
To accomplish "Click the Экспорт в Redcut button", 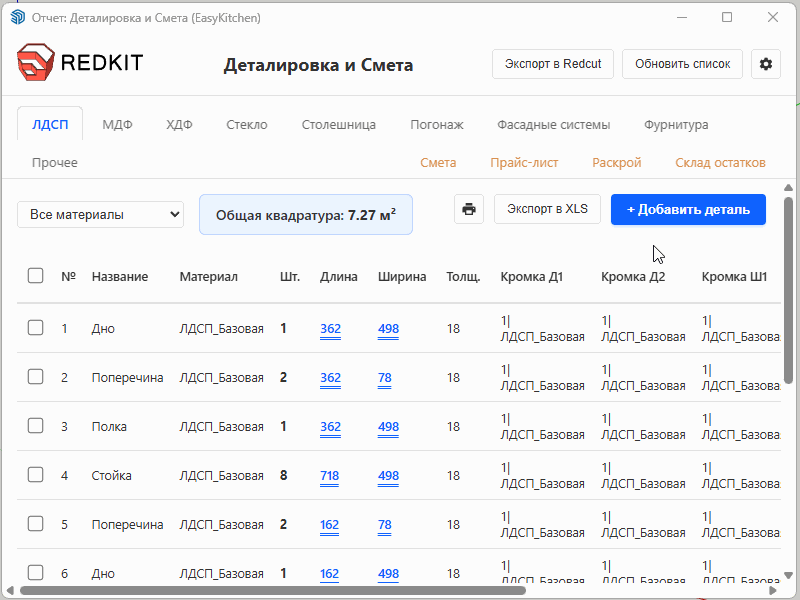I will click(x=553, y=64).
